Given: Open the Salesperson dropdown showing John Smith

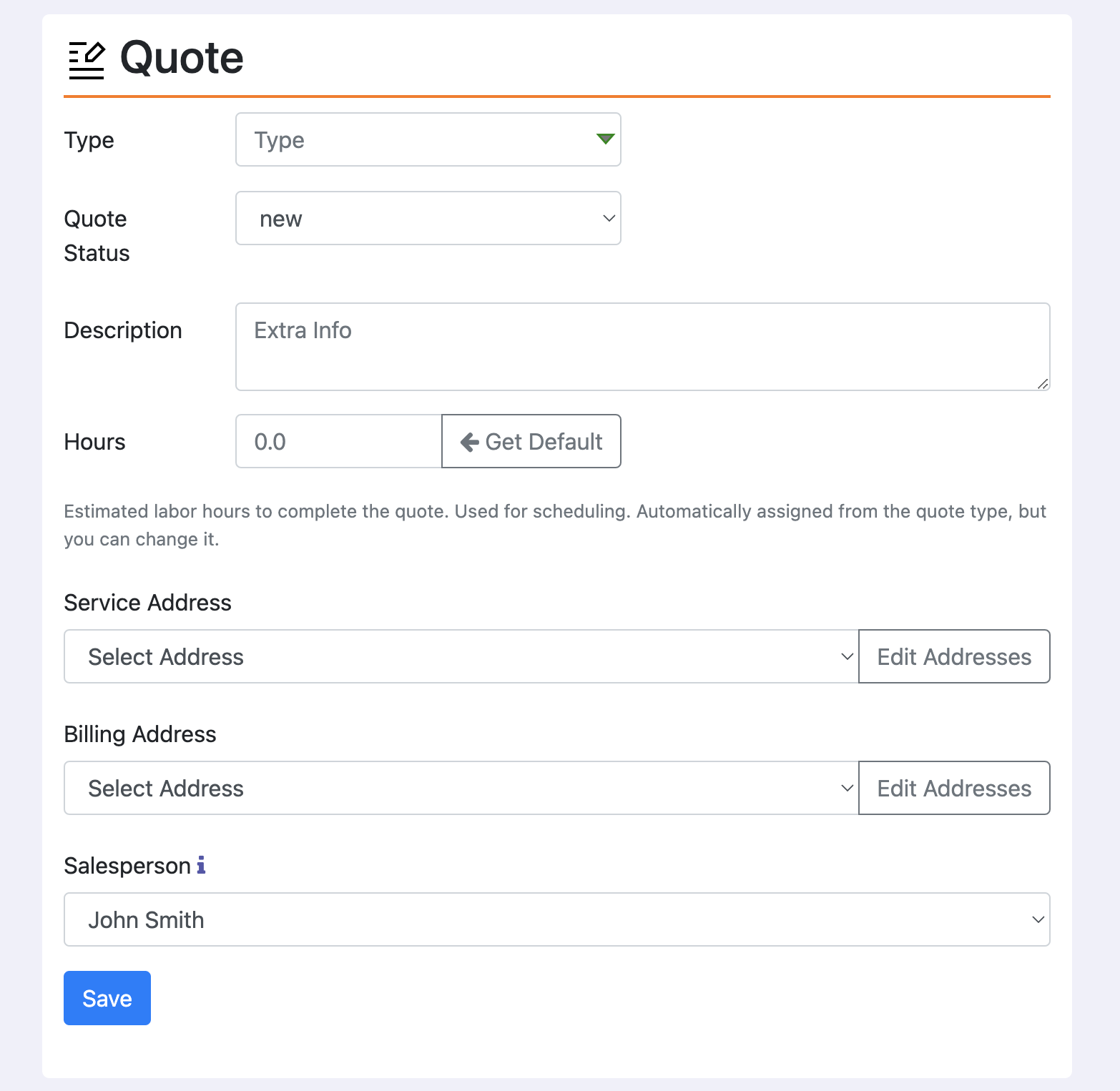Looking at the screenshot, I should point(556,919).
